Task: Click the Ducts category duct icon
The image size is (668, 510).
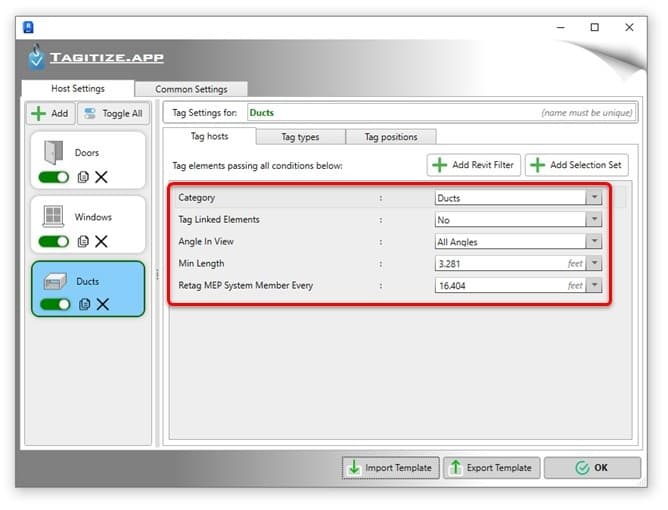Action: 55,281
